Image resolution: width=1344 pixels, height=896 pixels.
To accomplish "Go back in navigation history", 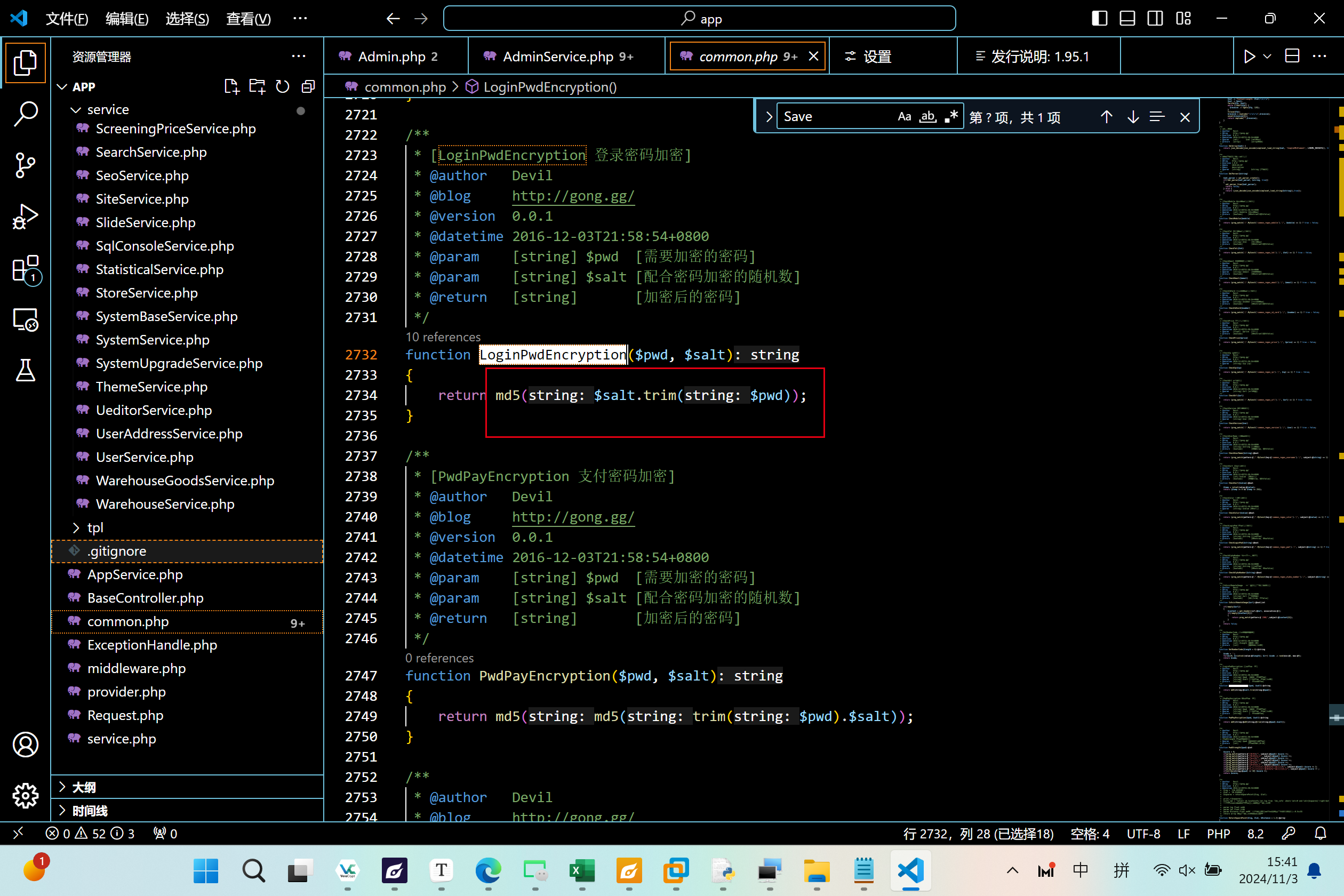I will (393, 19).
